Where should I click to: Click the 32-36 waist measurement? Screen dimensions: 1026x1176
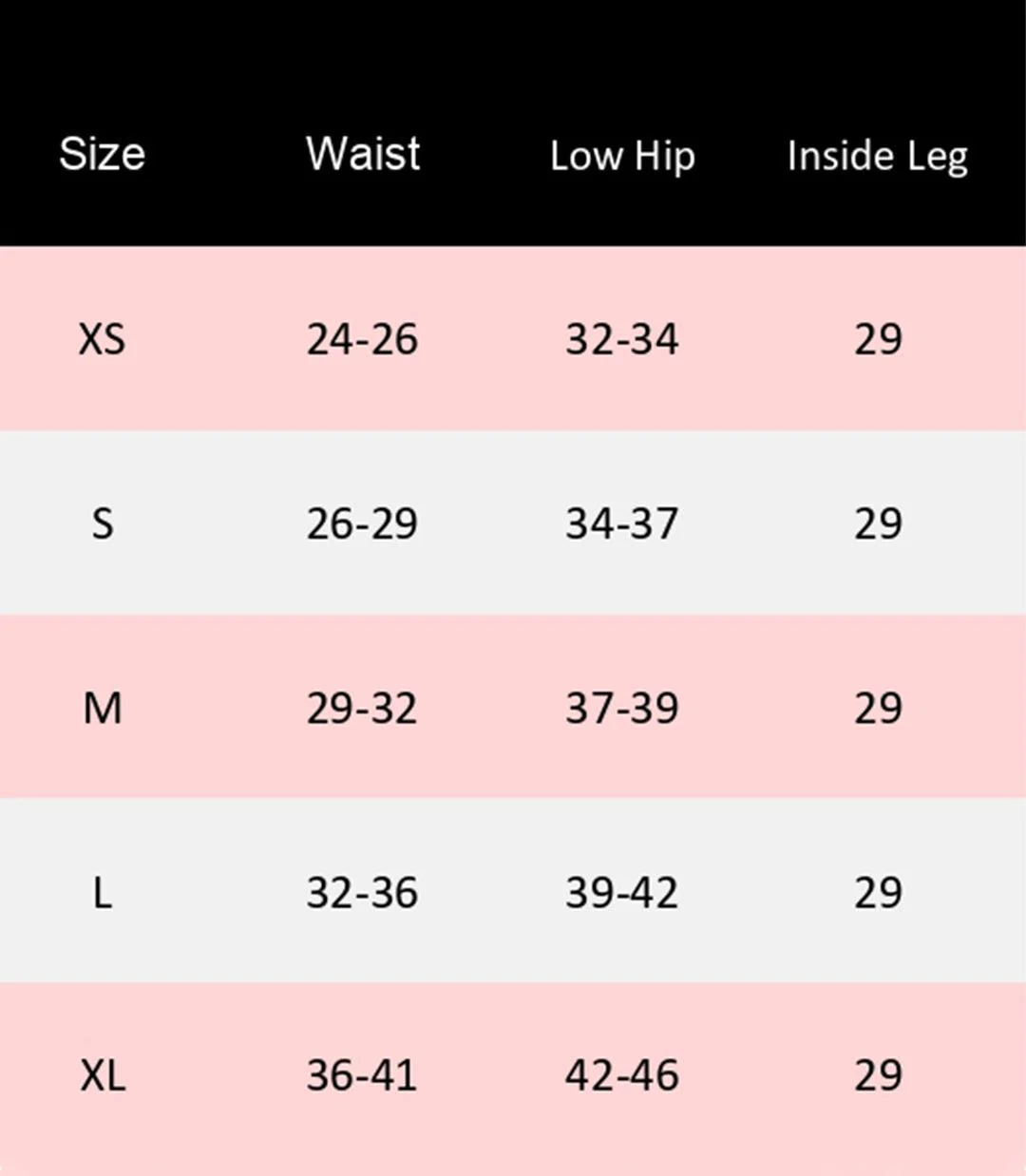[x=362, y=892]
